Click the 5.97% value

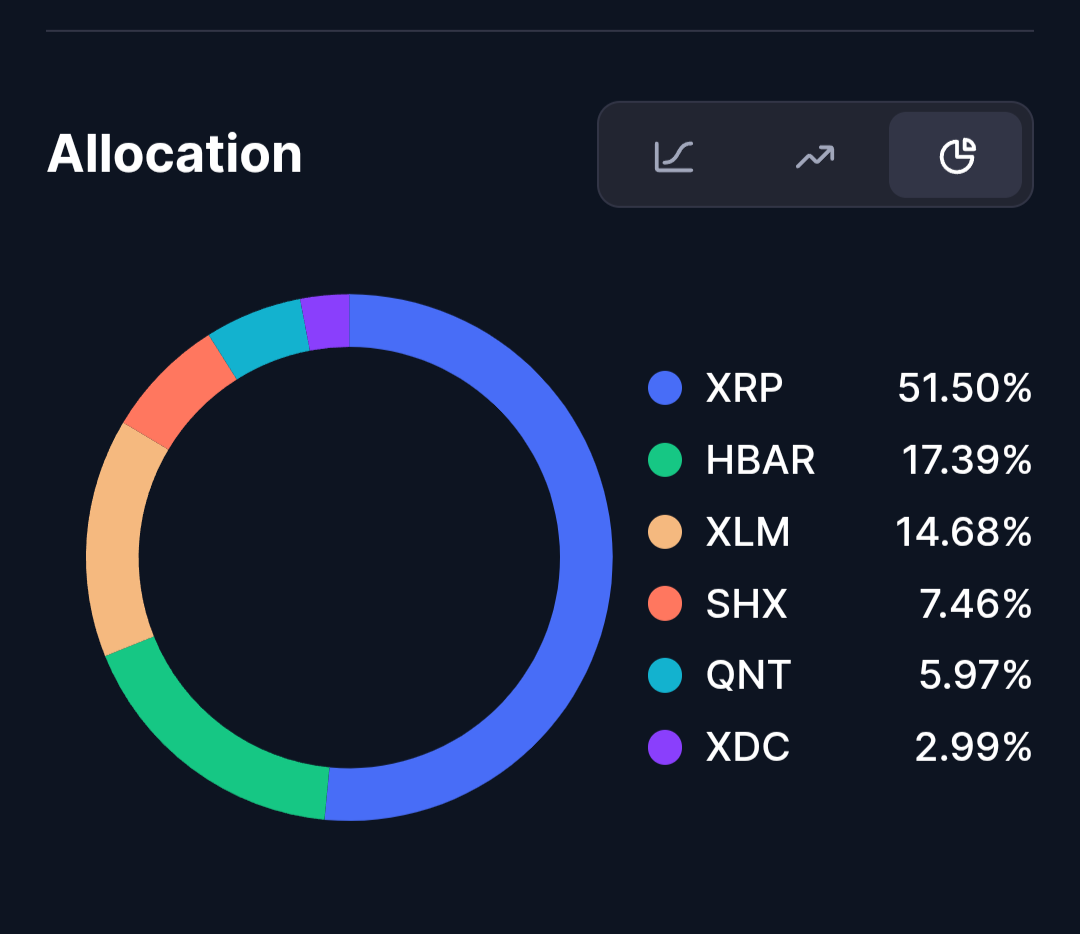coord(975,675)
